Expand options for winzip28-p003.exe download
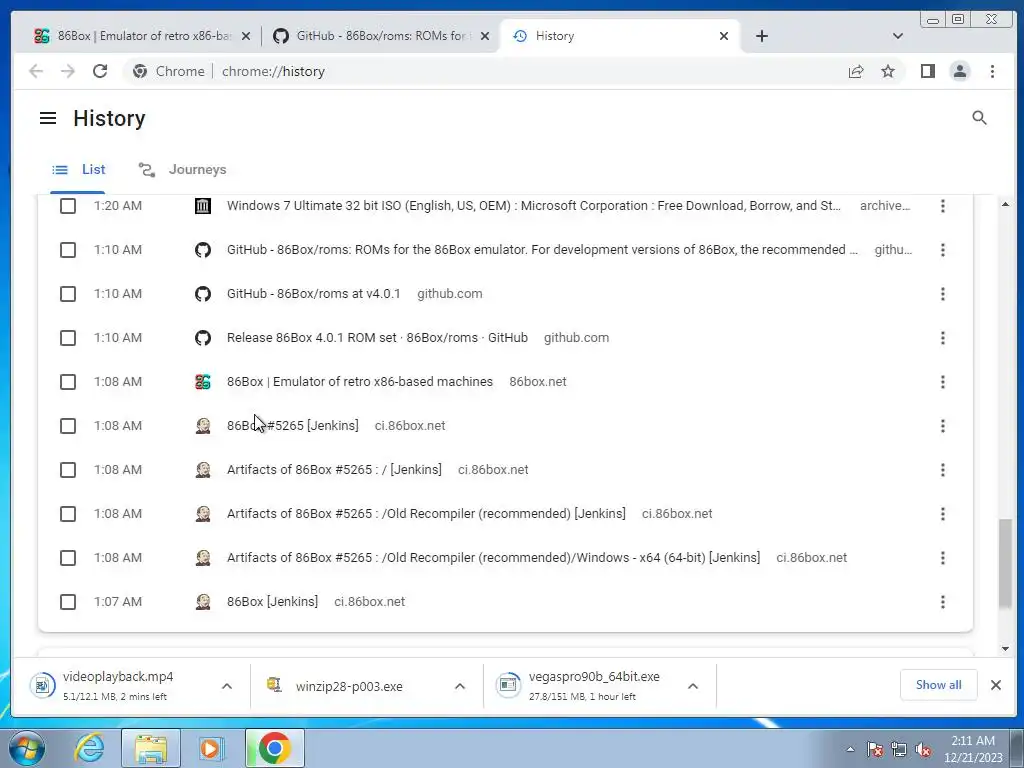 click(460, 686)
